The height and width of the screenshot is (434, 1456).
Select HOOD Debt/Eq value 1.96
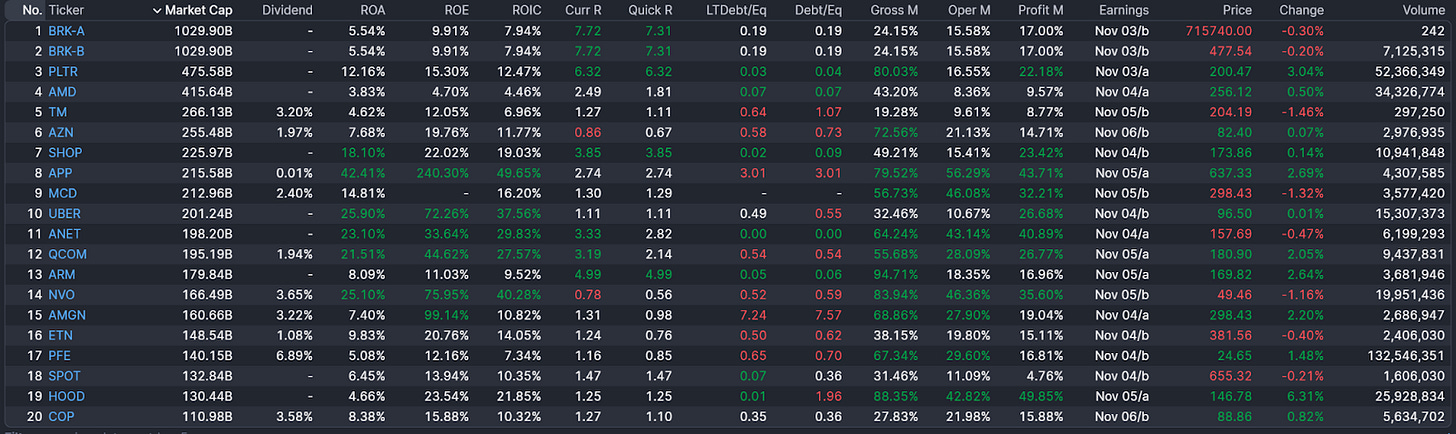(x=829, y=396)
